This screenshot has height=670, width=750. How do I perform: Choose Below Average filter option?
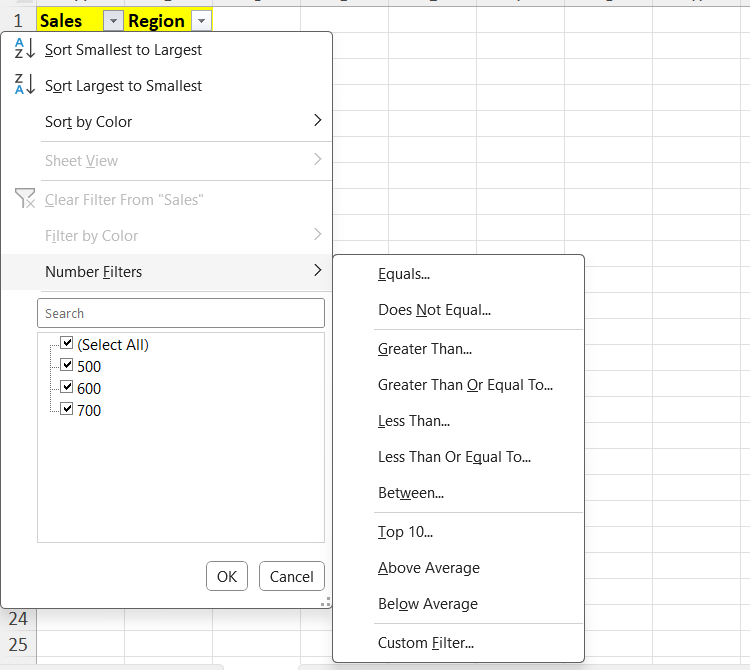(x=458, y=604)
